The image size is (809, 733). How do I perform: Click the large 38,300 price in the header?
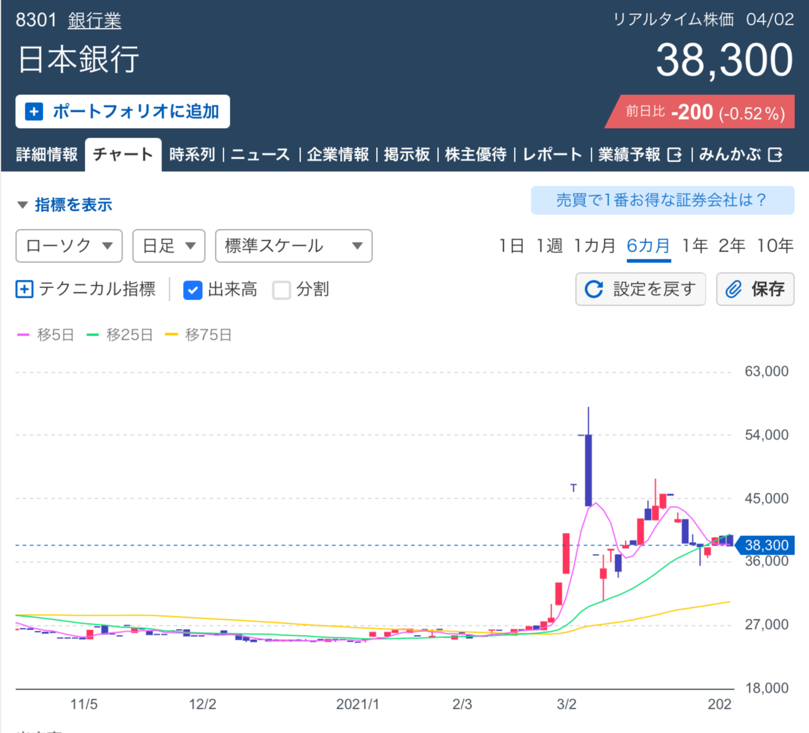pyautogui.click(x=724, y=60)
